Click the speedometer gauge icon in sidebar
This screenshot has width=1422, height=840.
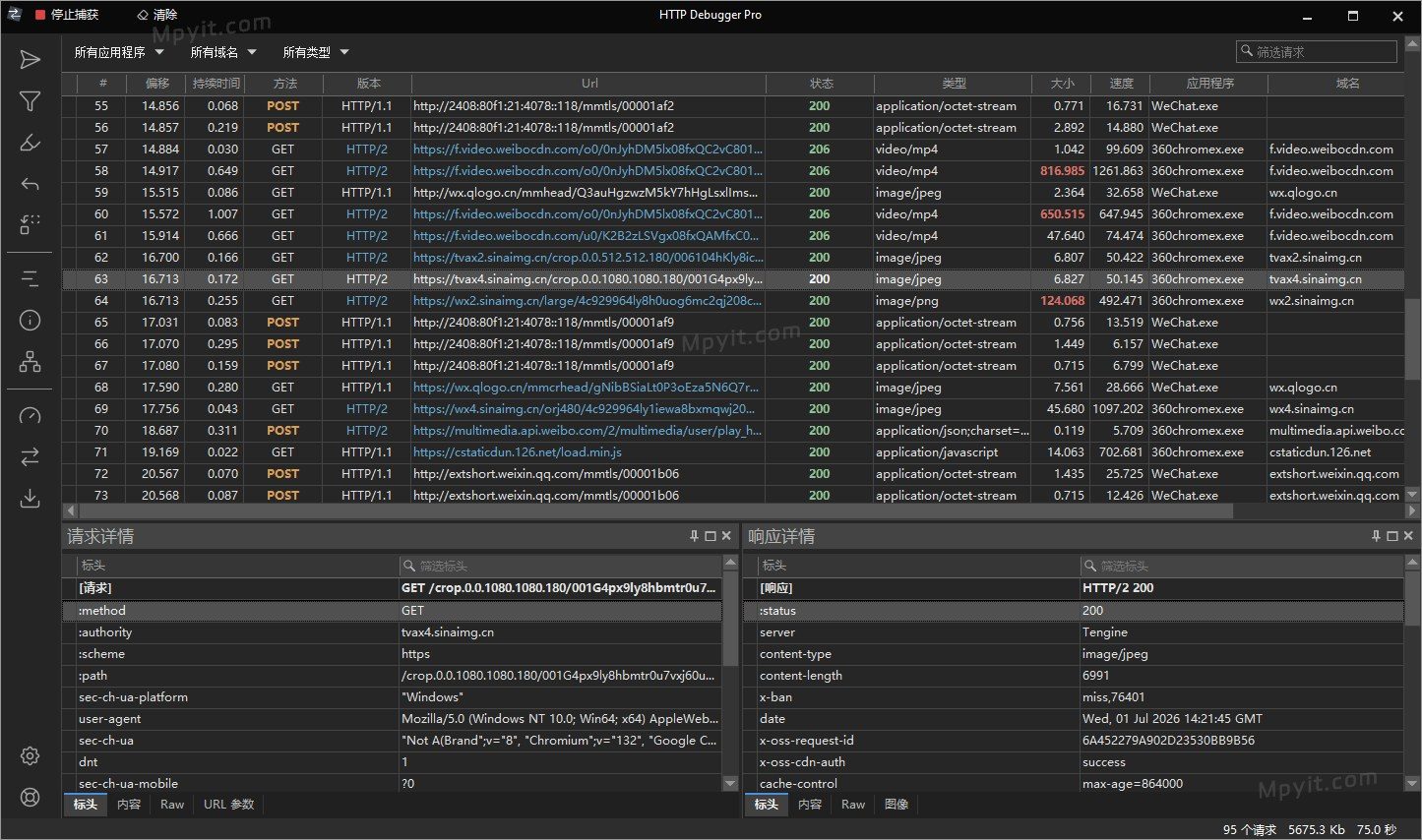pyautogui.click(x=31, y=416)
